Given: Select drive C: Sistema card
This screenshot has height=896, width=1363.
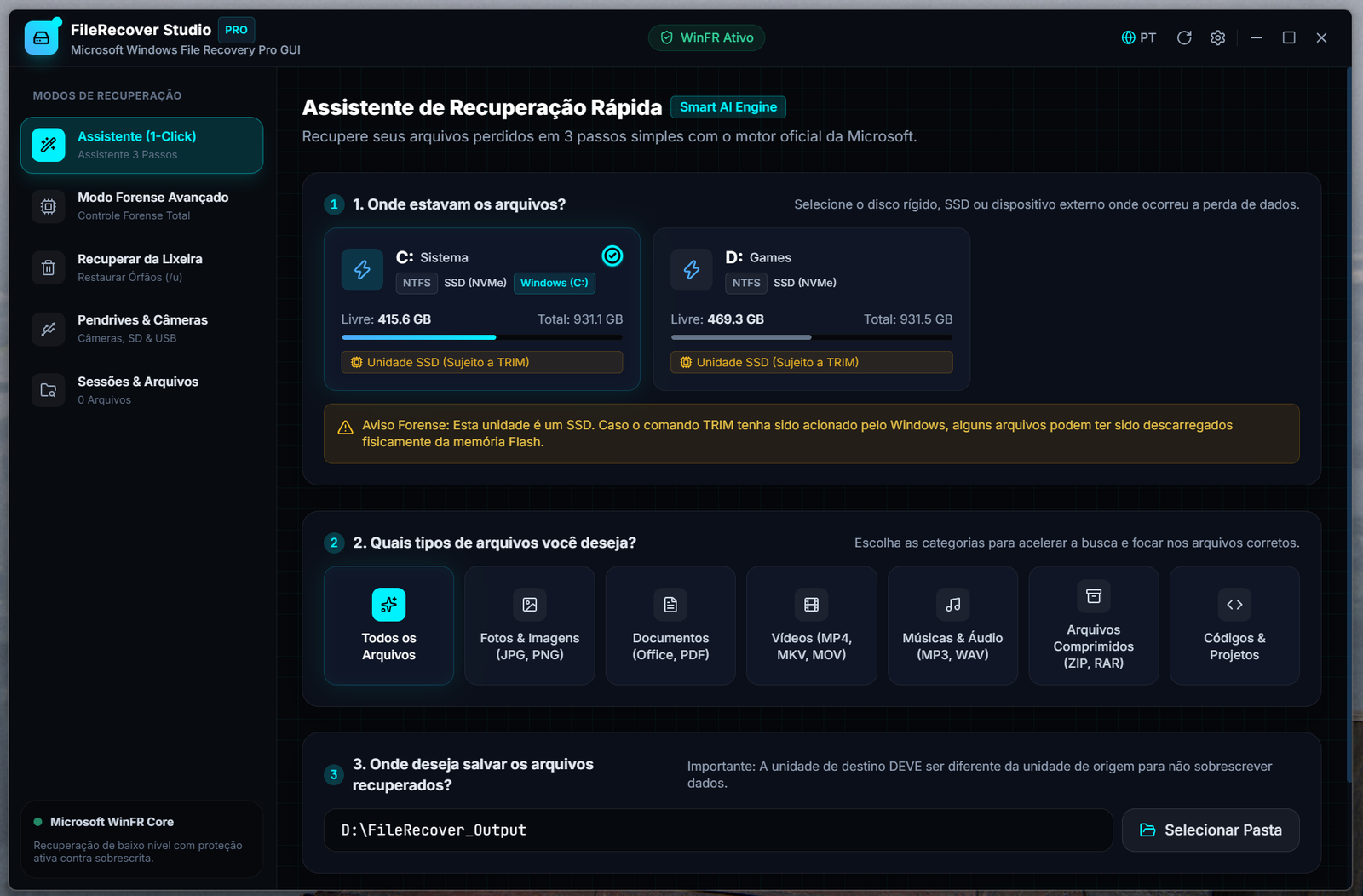Looking at the screenshot, I should tap(482, 309).
